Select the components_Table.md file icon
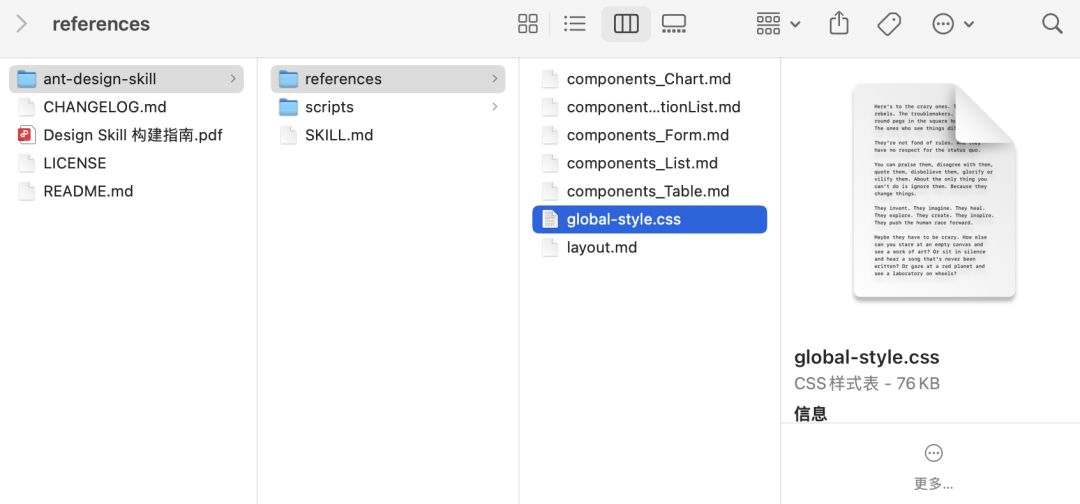1080x504 pixels. 550,191
